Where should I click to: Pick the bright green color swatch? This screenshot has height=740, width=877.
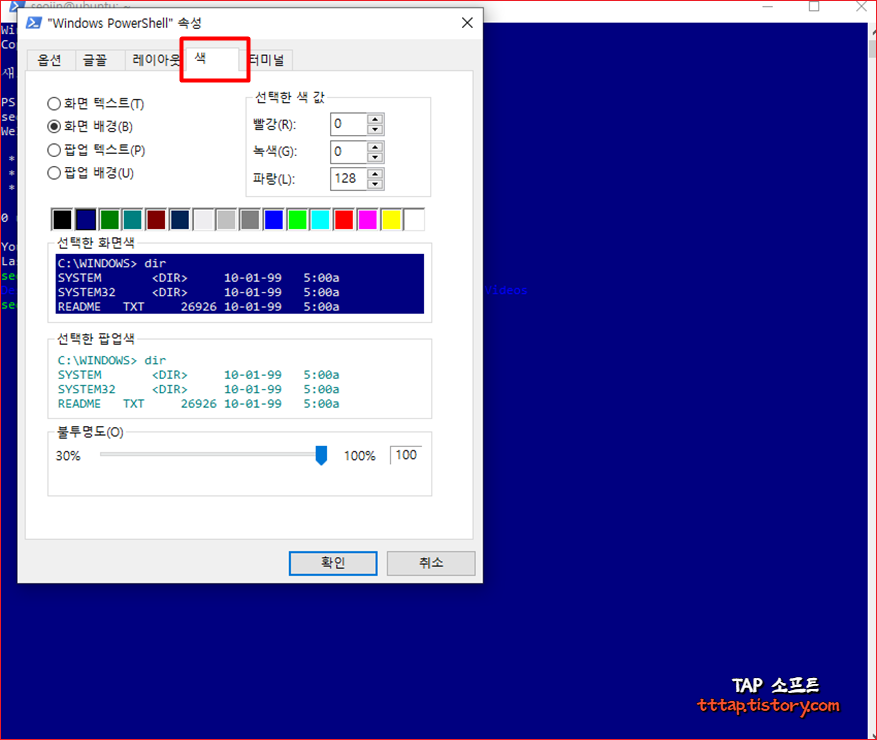297,219
